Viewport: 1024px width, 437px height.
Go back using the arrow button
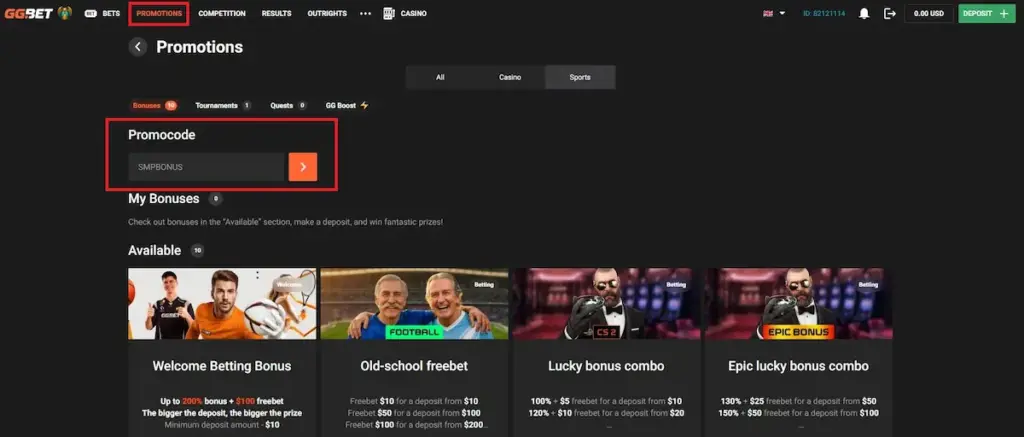(x=138, y=46)
